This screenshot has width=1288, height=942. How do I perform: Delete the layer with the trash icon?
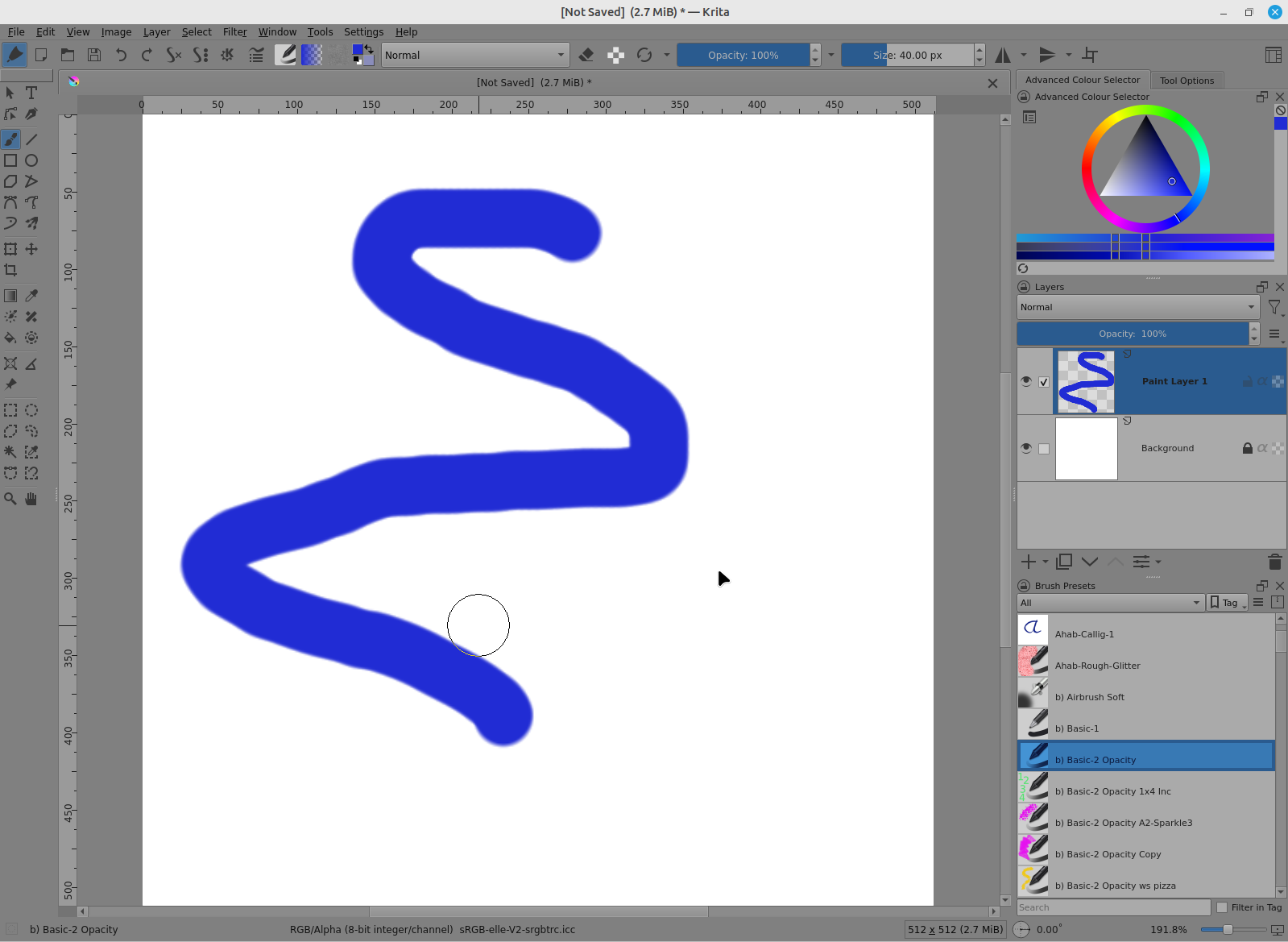click(x=1274, y=562)
